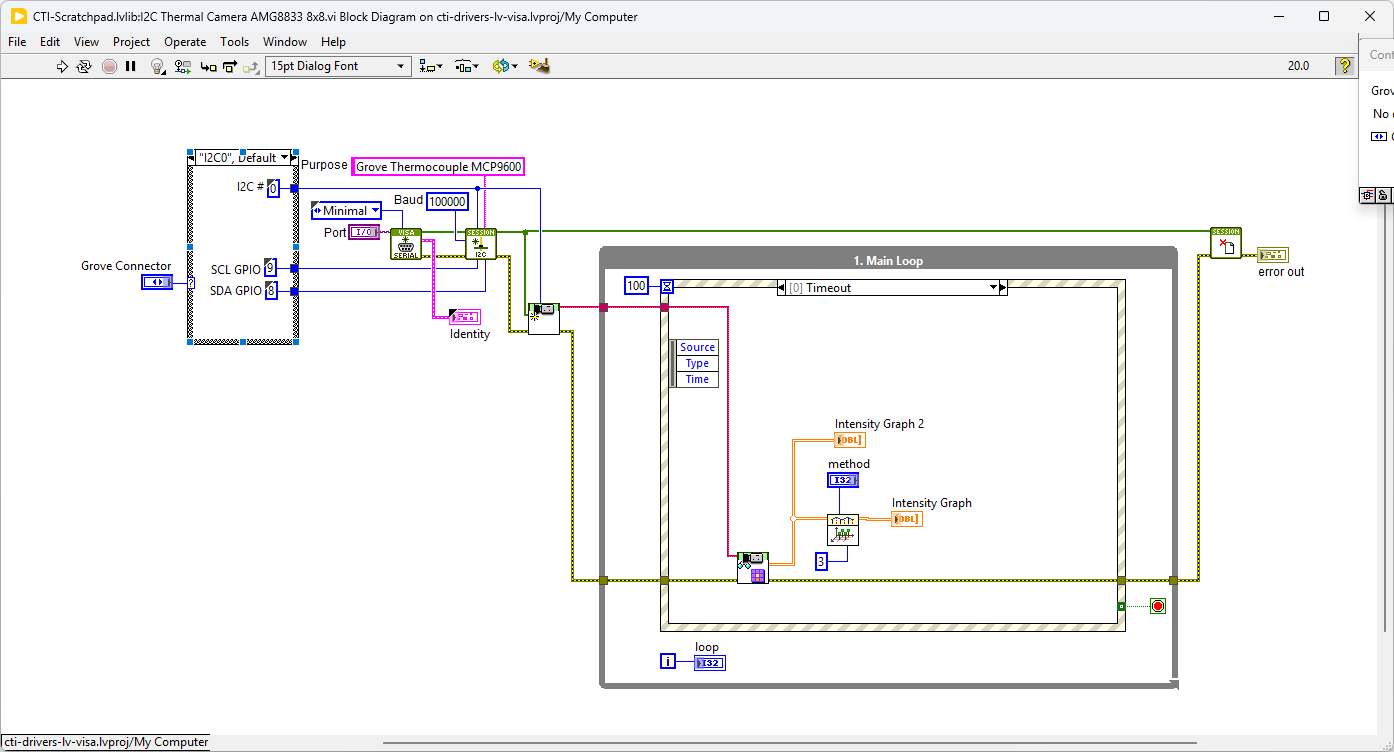Click the Session close node near error out
1394x752 pixels.
(x=1225, y=242)
